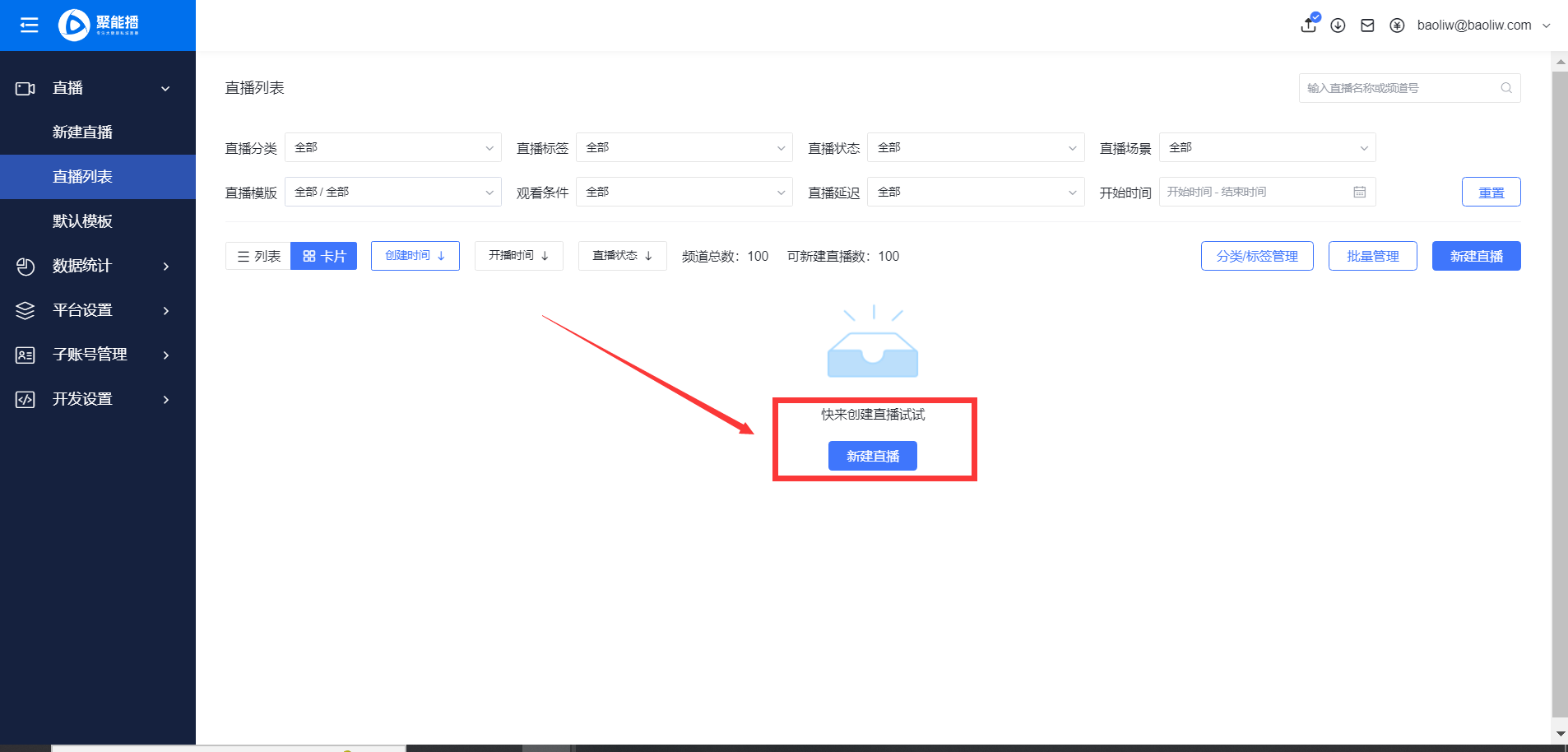Open 分类/标签管理

1257,256
